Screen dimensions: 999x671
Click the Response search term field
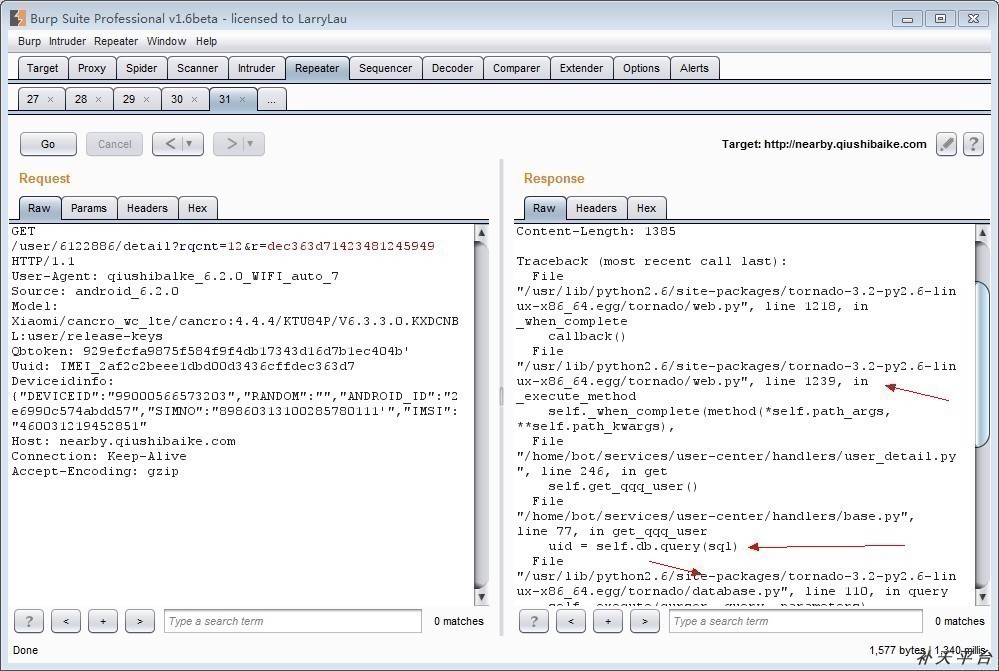796,621
